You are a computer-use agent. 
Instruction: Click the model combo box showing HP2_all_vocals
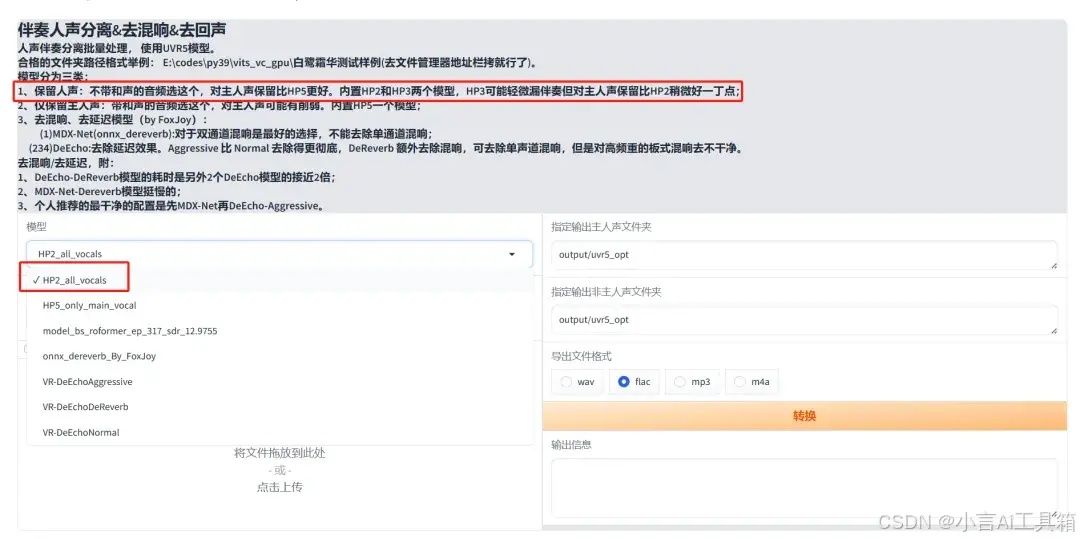coord(280,254)
